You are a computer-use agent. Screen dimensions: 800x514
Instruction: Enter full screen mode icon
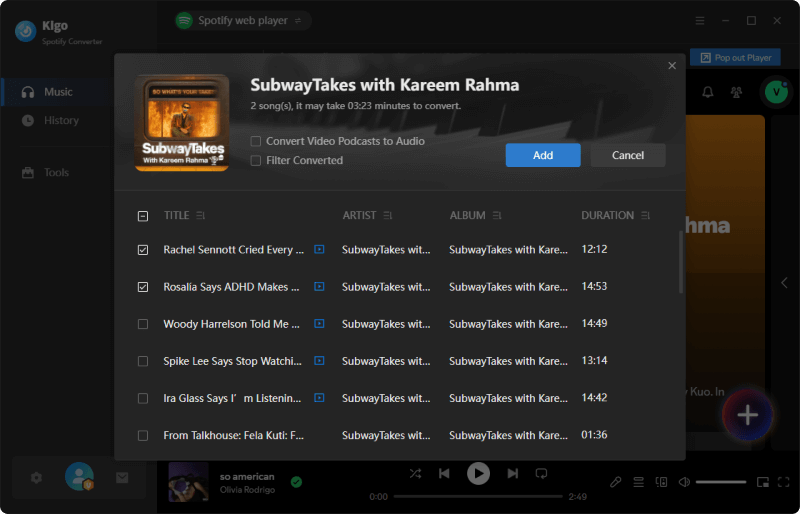click(784, 482)
